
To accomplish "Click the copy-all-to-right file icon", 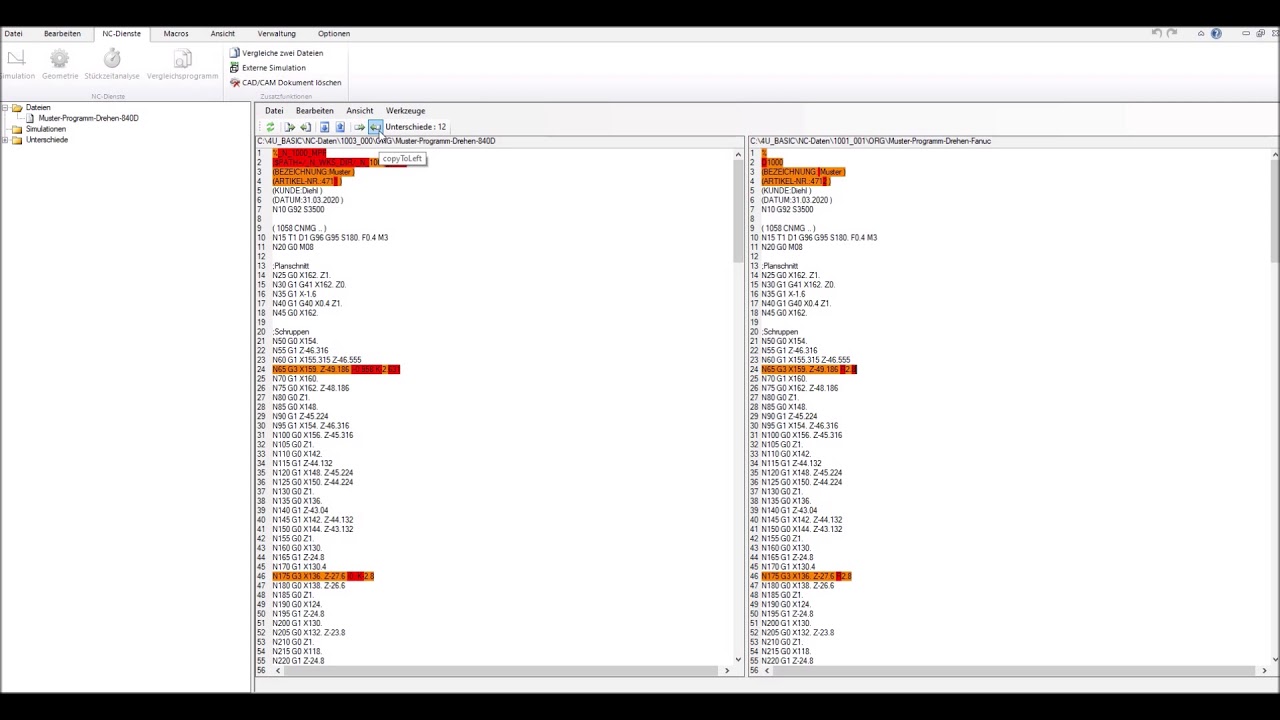I will pyautogui.click(x=290, y=127).
